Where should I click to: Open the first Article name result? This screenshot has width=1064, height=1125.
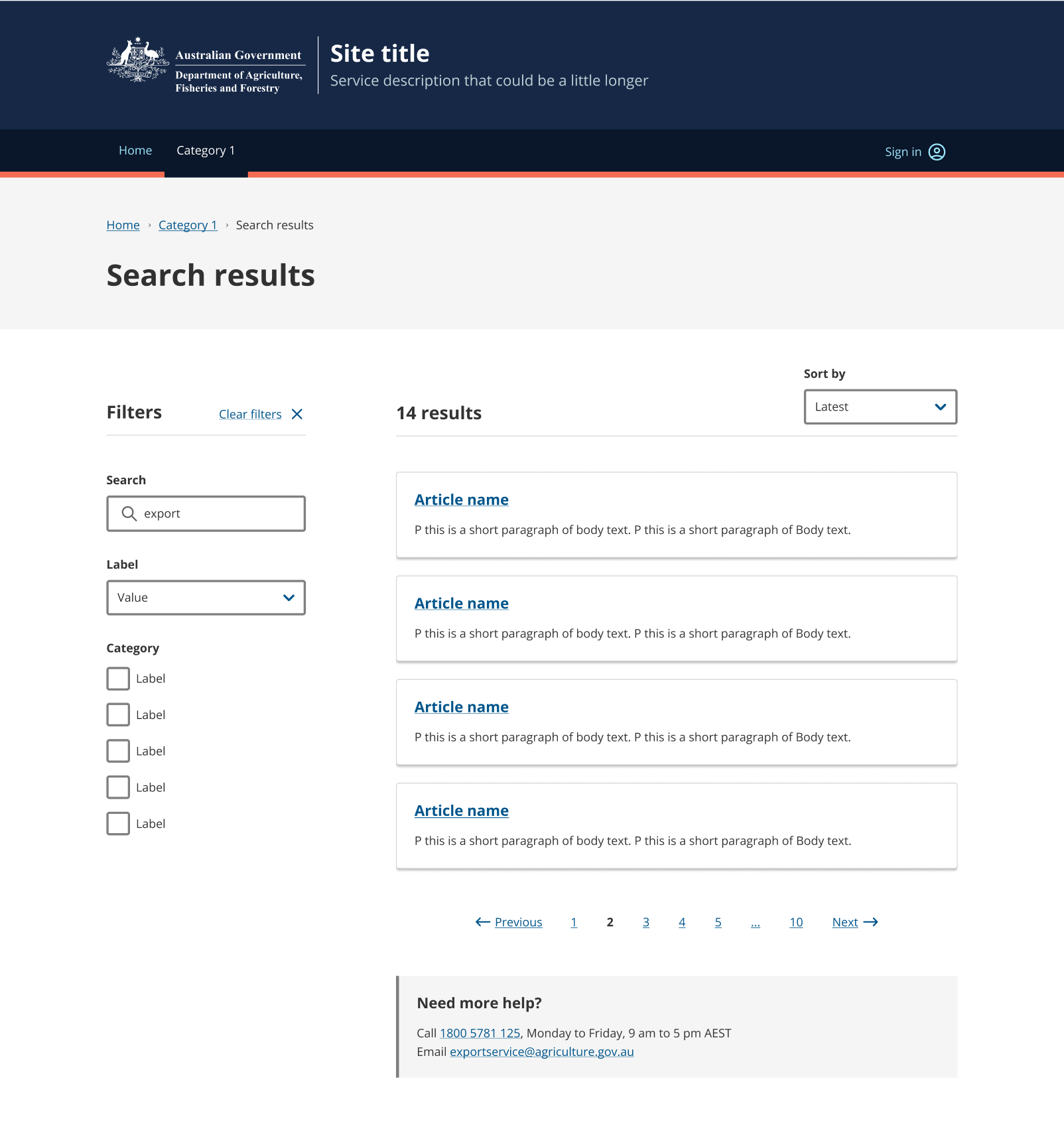pyautogui.click(x=462, y=499)
